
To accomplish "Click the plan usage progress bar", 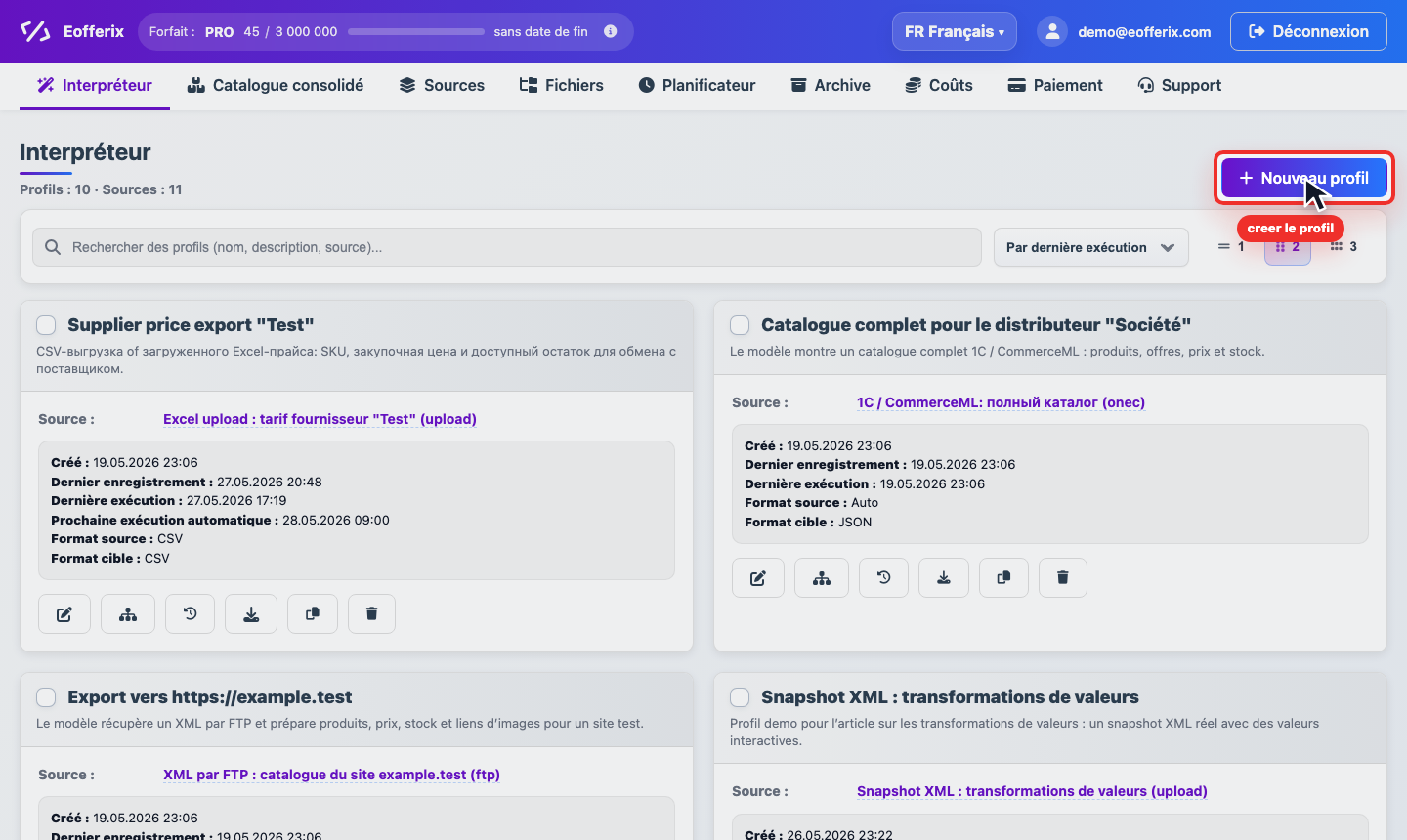I will [416, 31].
